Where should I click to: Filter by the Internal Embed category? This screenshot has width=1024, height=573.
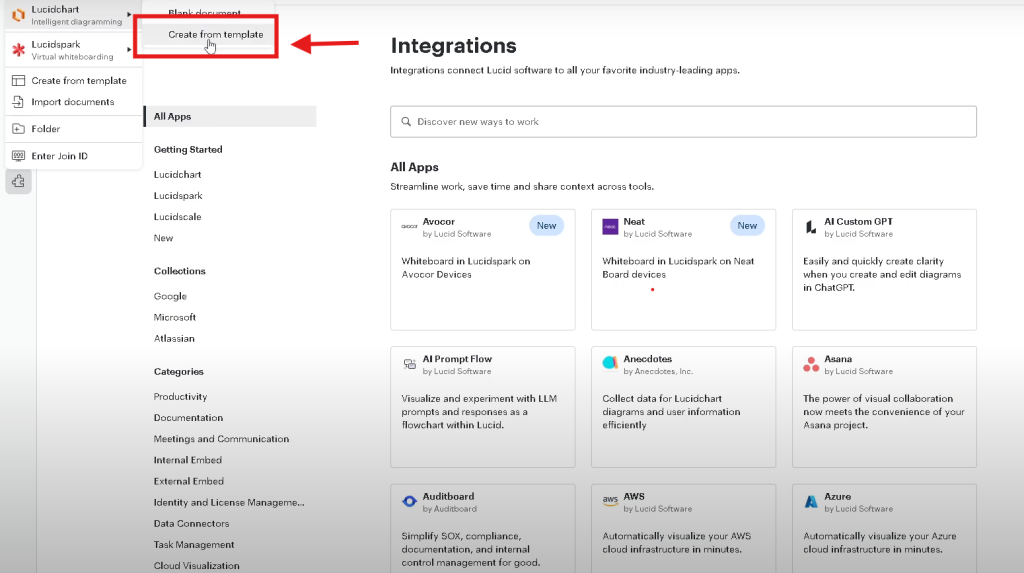point(187,460)
